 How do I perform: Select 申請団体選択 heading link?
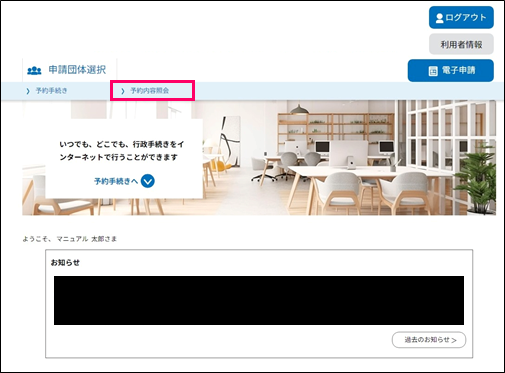[x=77, y=70]
